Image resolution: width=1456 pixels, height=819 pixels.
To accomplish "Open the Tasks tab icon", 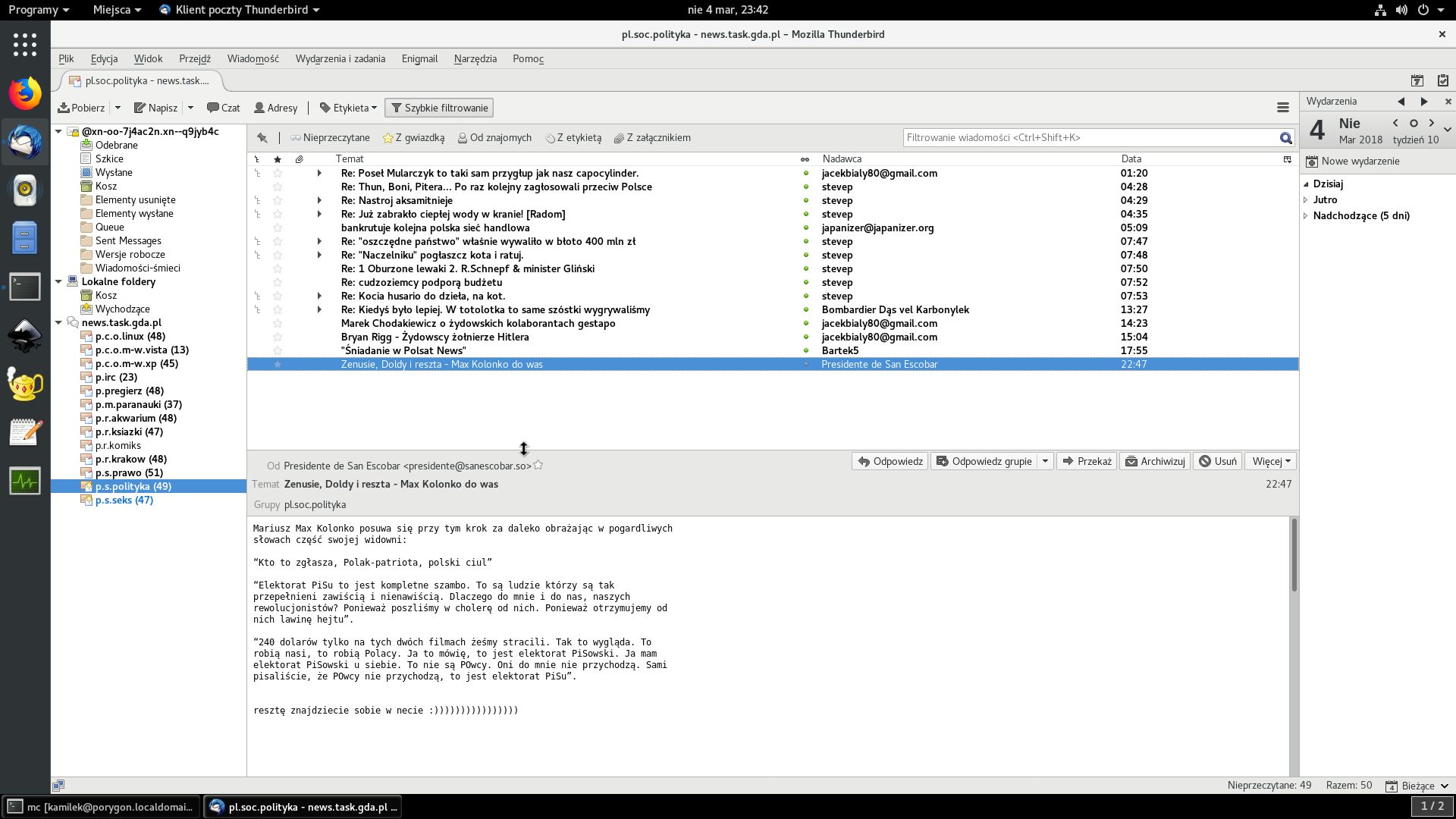I will point(1442,80).
